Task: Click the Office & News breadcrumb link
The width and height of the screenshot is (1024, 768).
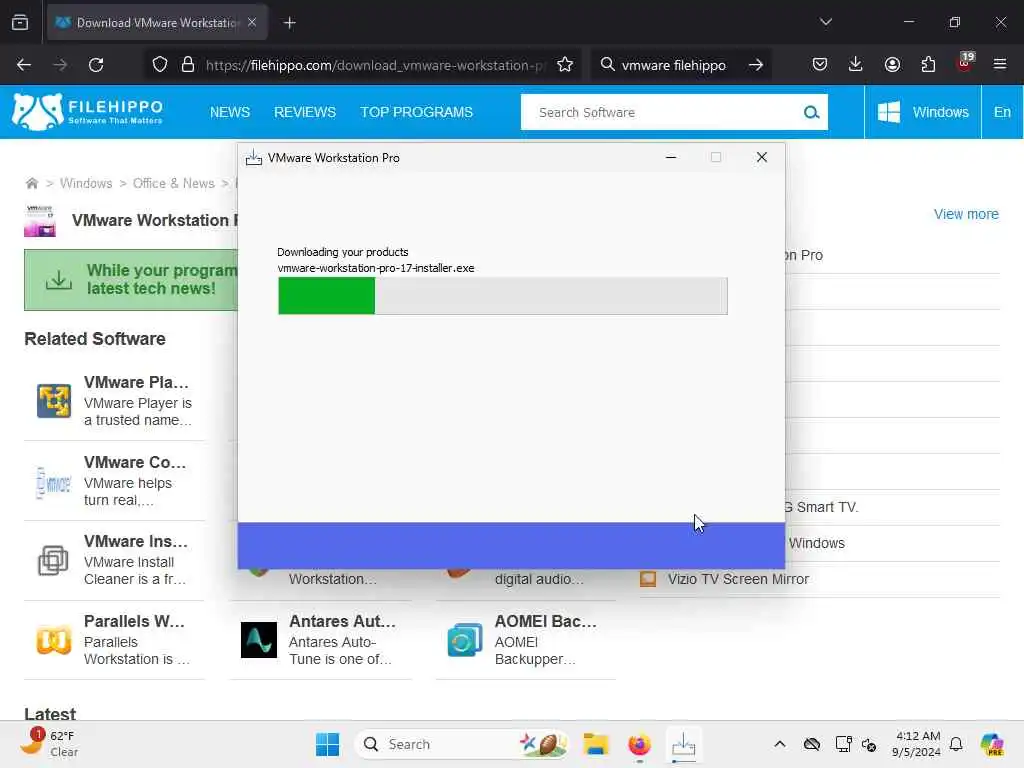Action: click(x=174, y=184)
